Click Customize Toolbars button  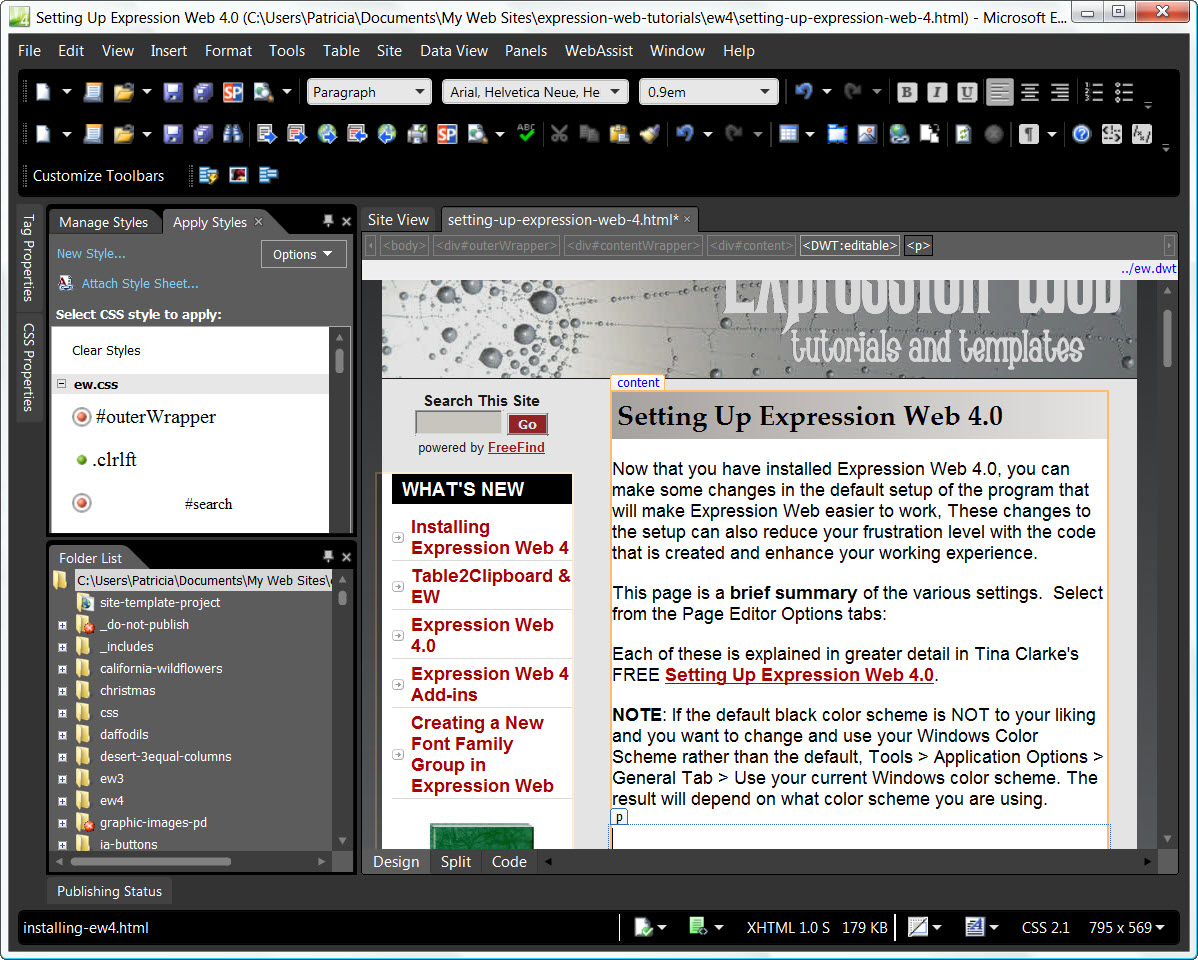(99, 176)
